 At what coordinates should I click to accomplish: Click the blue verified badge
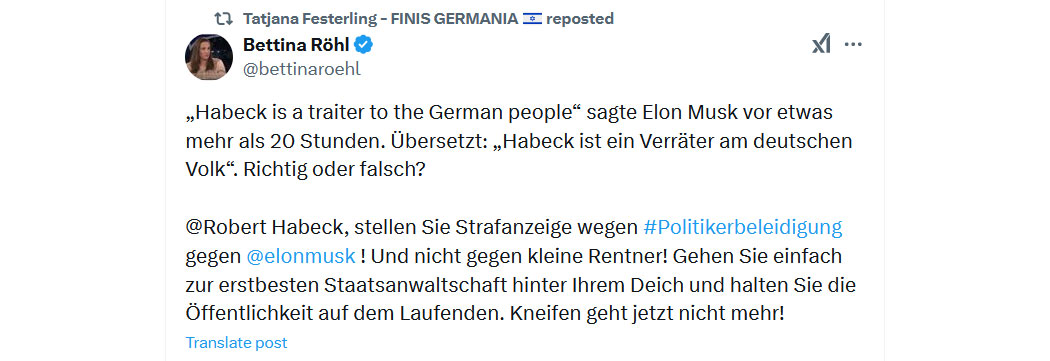tap(364, 46)
